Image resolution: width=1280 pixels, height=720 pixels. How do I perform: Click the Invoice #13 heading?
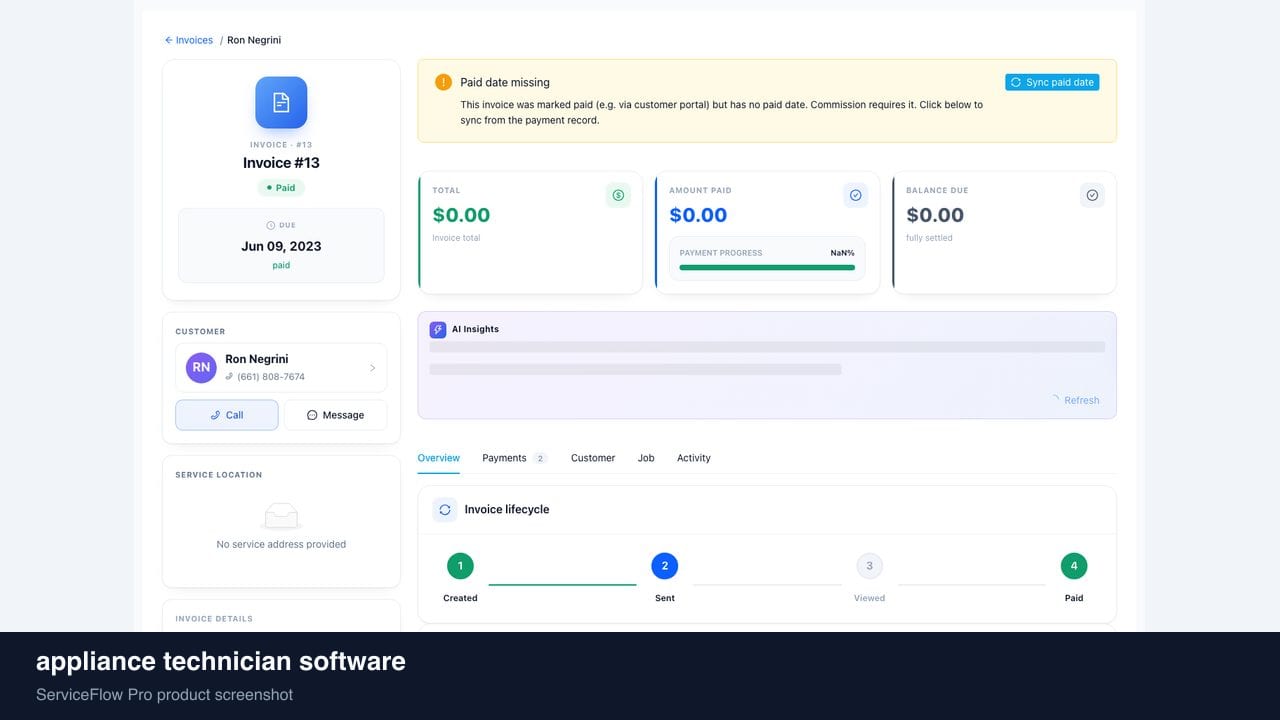[281, 163]
